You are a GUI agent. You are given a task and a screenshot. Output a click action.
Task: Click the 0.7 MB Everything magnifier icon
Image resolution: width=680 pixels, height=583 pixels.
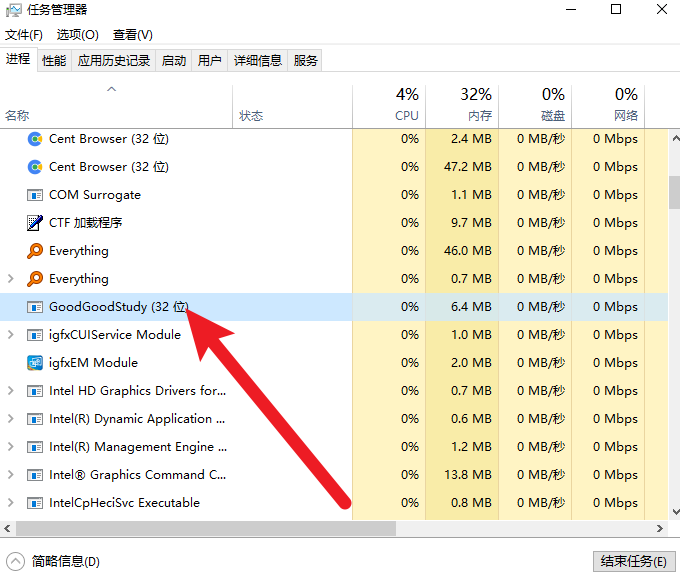(35, 279)
